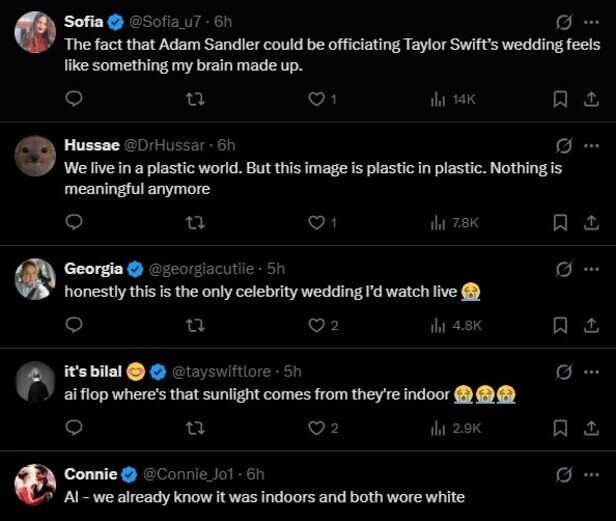The image size is (616, 521).
Task: Open Hussae's seal avatar
Action: tap(35, 156)
